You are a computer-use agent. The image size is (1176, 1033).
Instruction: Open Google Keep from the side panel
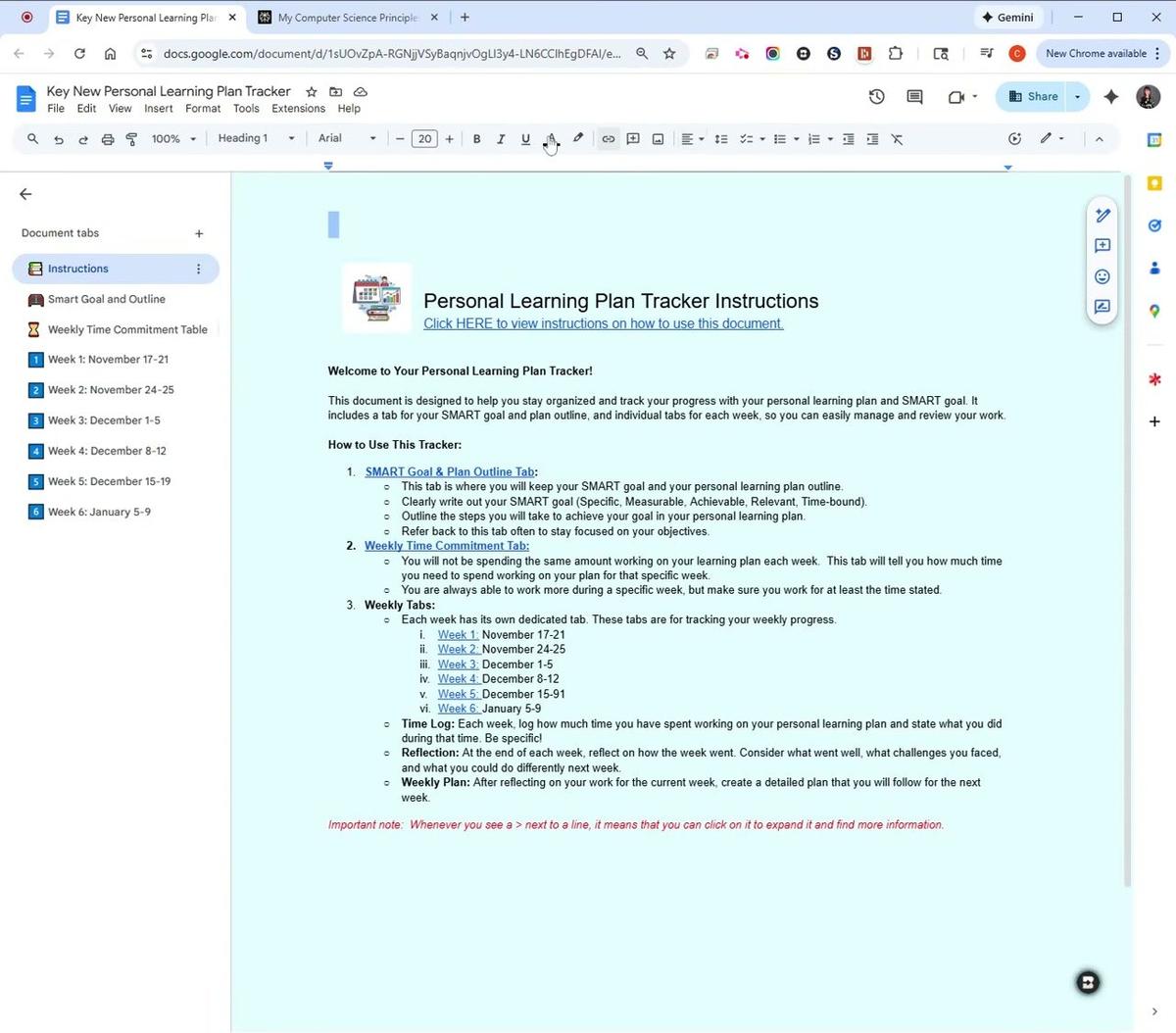[x=1153, y=182]
